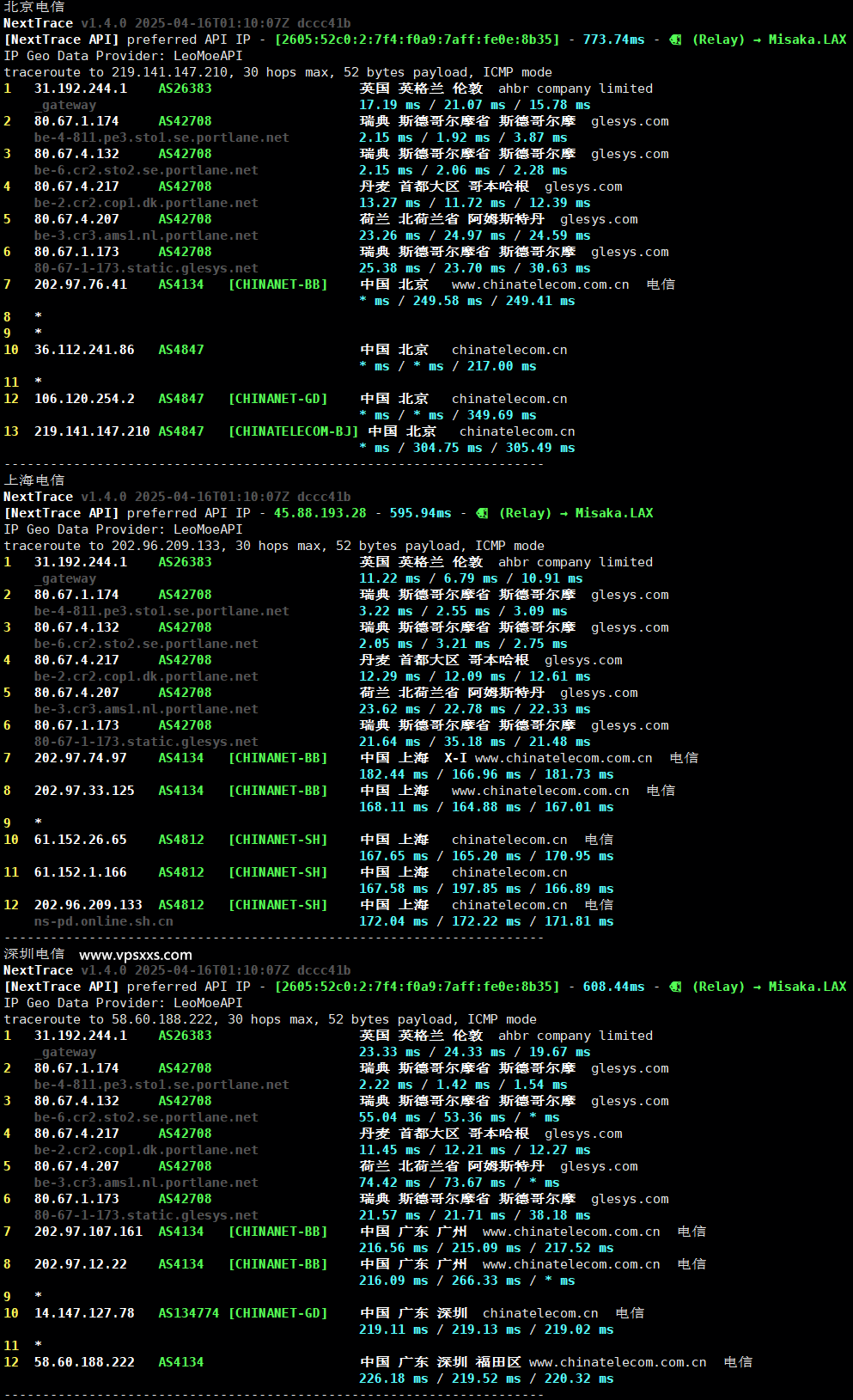Image resolution: width=853 pixels, height=1400 pixels.
Task: Select hop IP 202.97.33.125
Action: (84, 791)
